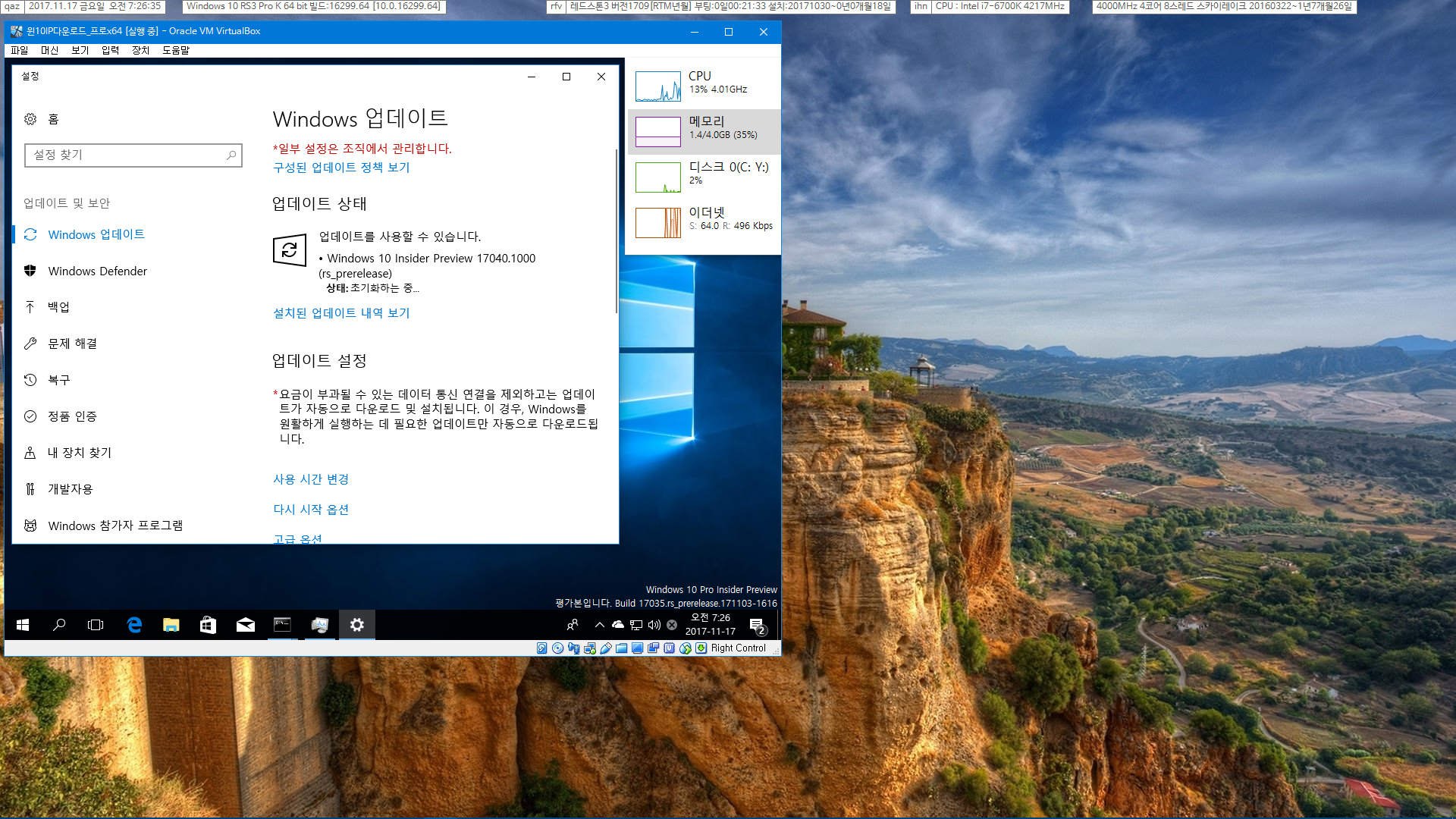
Task: Click VirtualBox mouse integration status icon
Action: [x=686, y=648]
